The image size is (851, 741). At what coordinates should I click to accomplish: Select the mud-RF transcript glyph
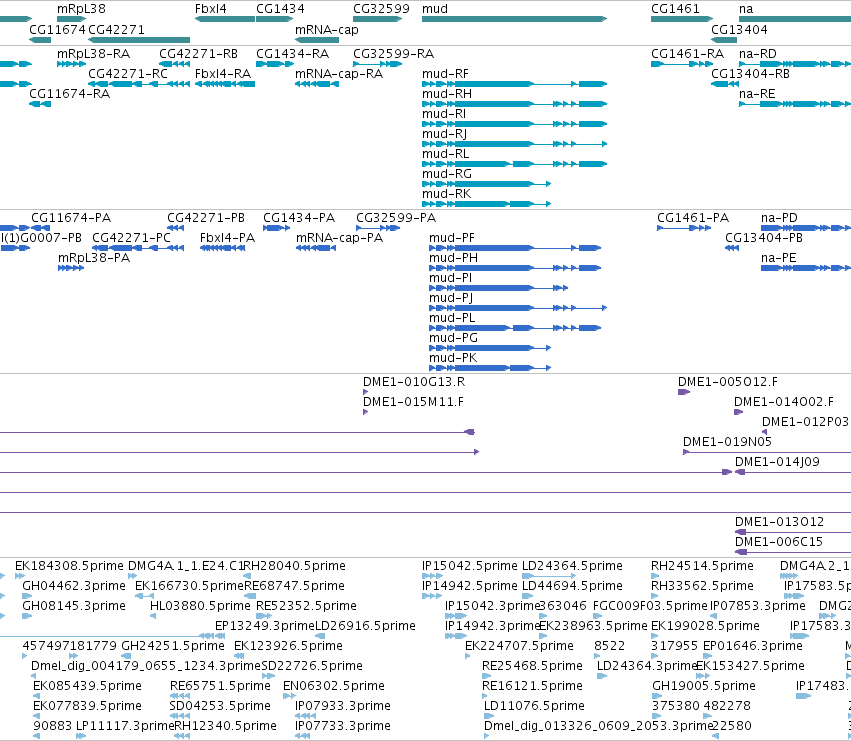[x=514, y=84]
